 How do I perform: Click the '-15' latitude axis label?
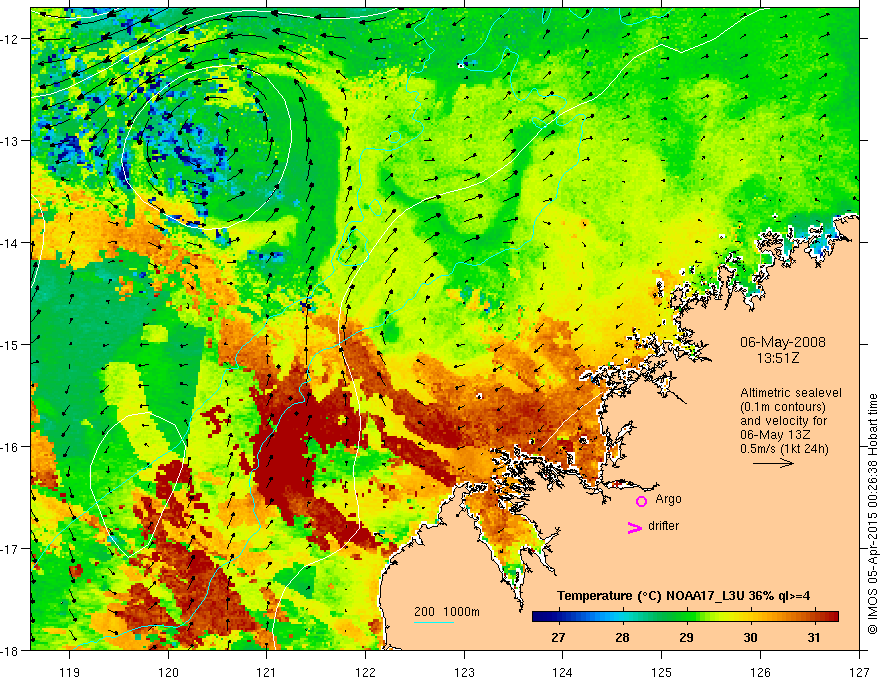point(10,344)
